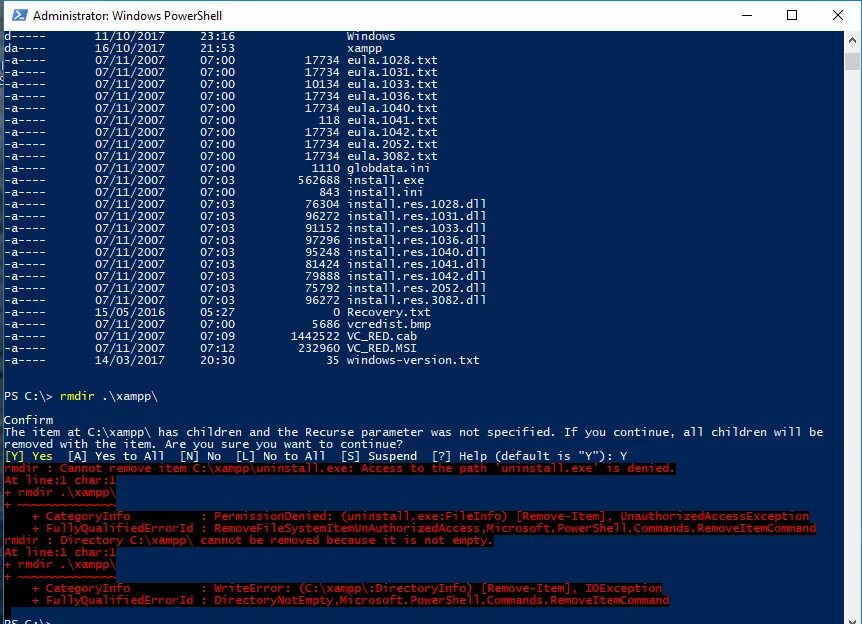Click the file name install.res.1028.dll
Screen dimensions: 862x624
pos(417,205)
